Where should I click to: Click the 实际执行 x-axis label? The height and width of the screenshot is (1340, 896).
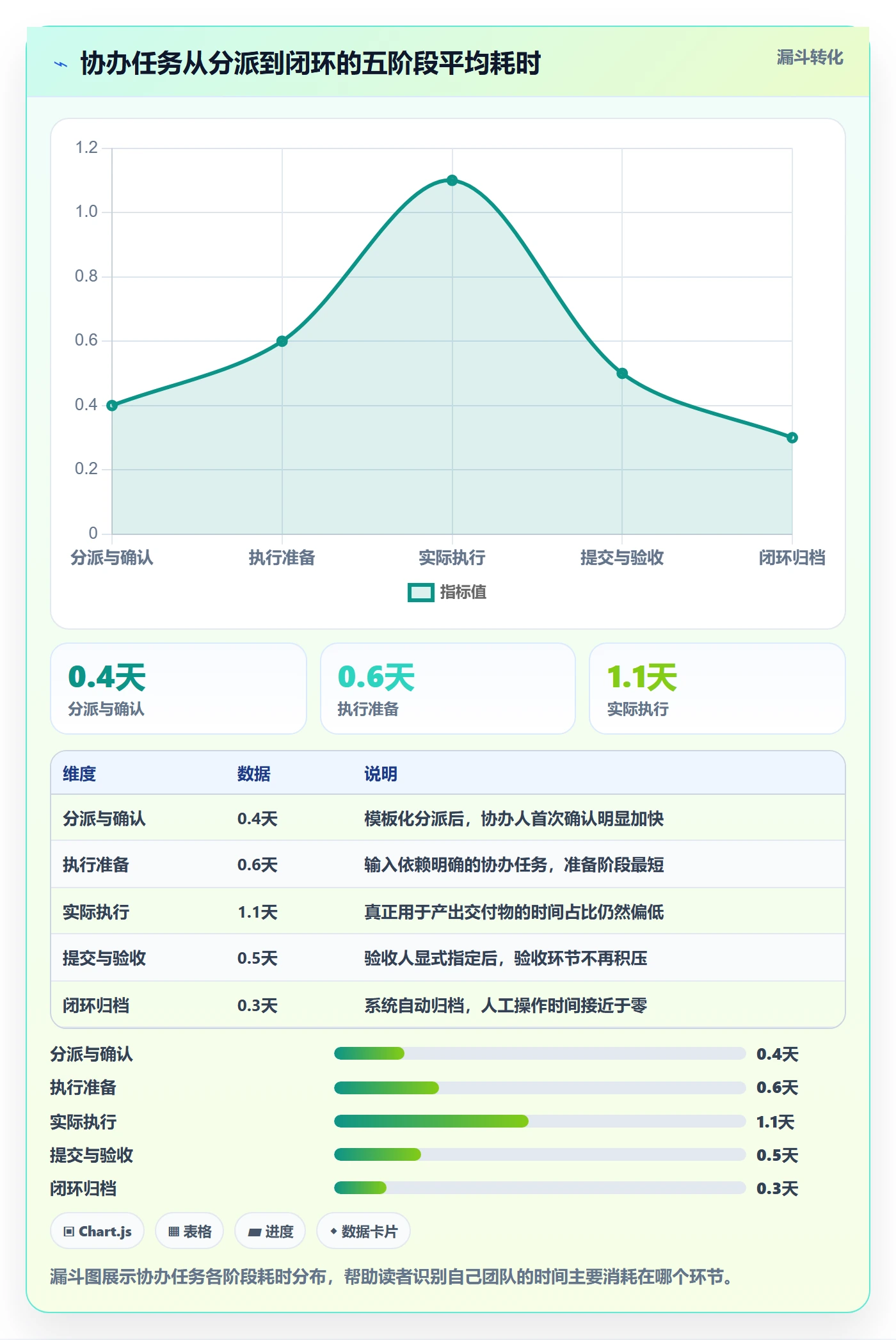click(452, 557)
